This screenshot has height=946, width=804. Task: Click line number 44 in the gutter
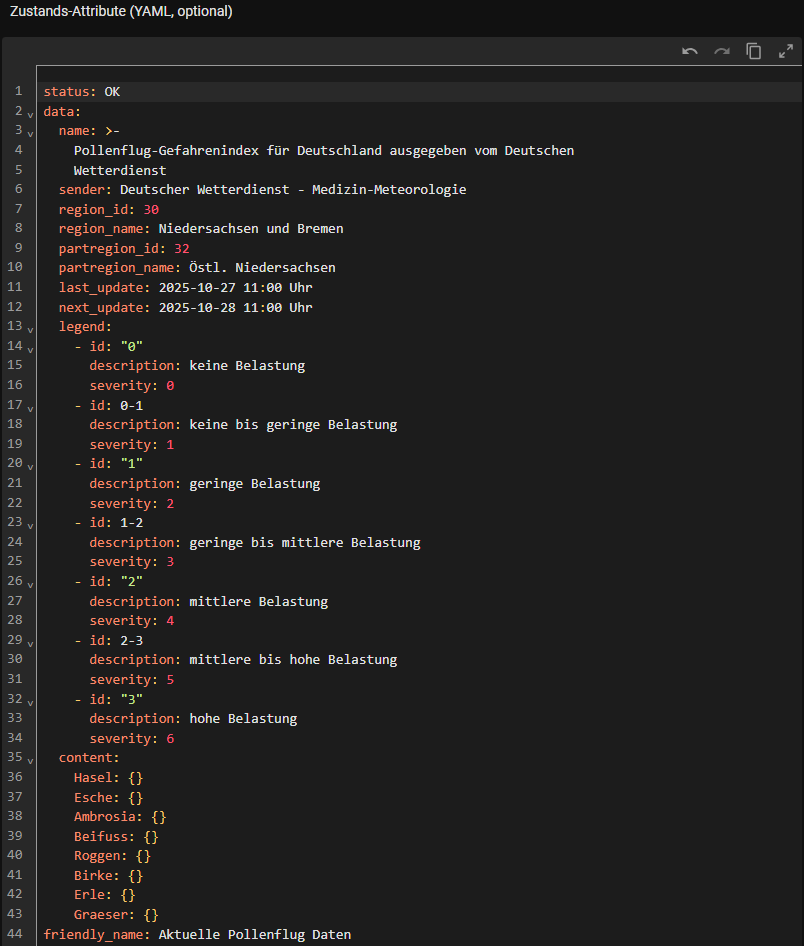[16, 935]
